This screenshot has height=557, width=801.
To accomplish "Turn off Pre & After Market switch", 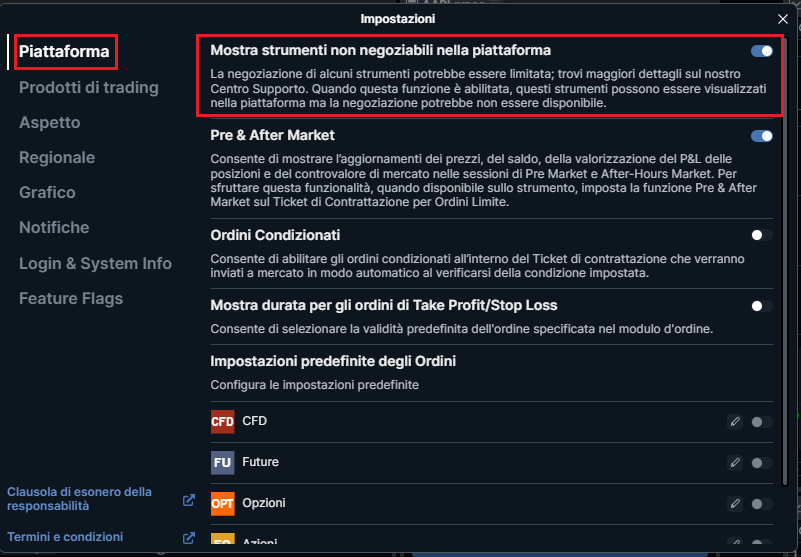I will 761,136.
